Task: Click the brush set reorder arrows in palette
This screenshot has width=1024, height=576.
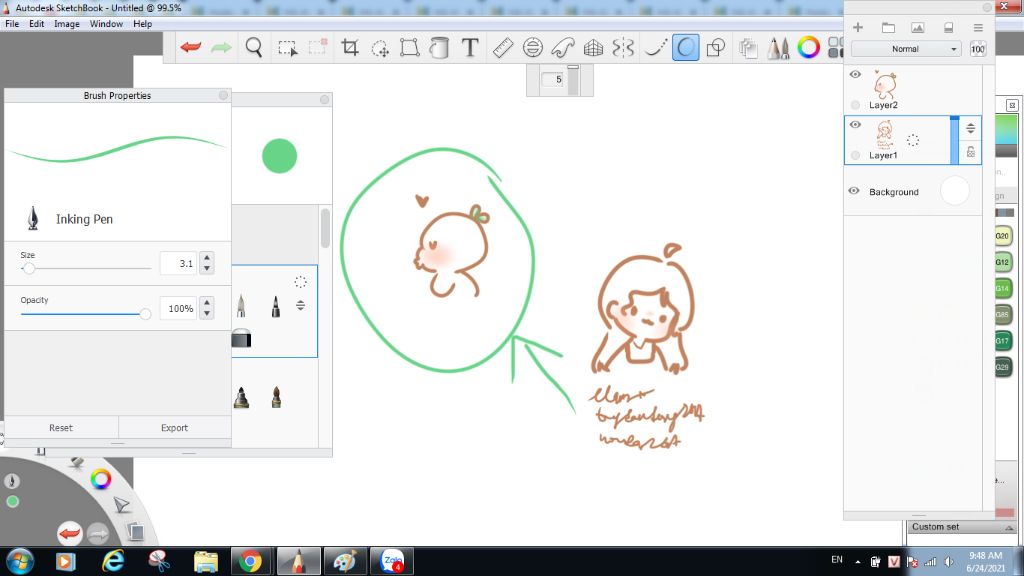Action: (x=300, y=305)
